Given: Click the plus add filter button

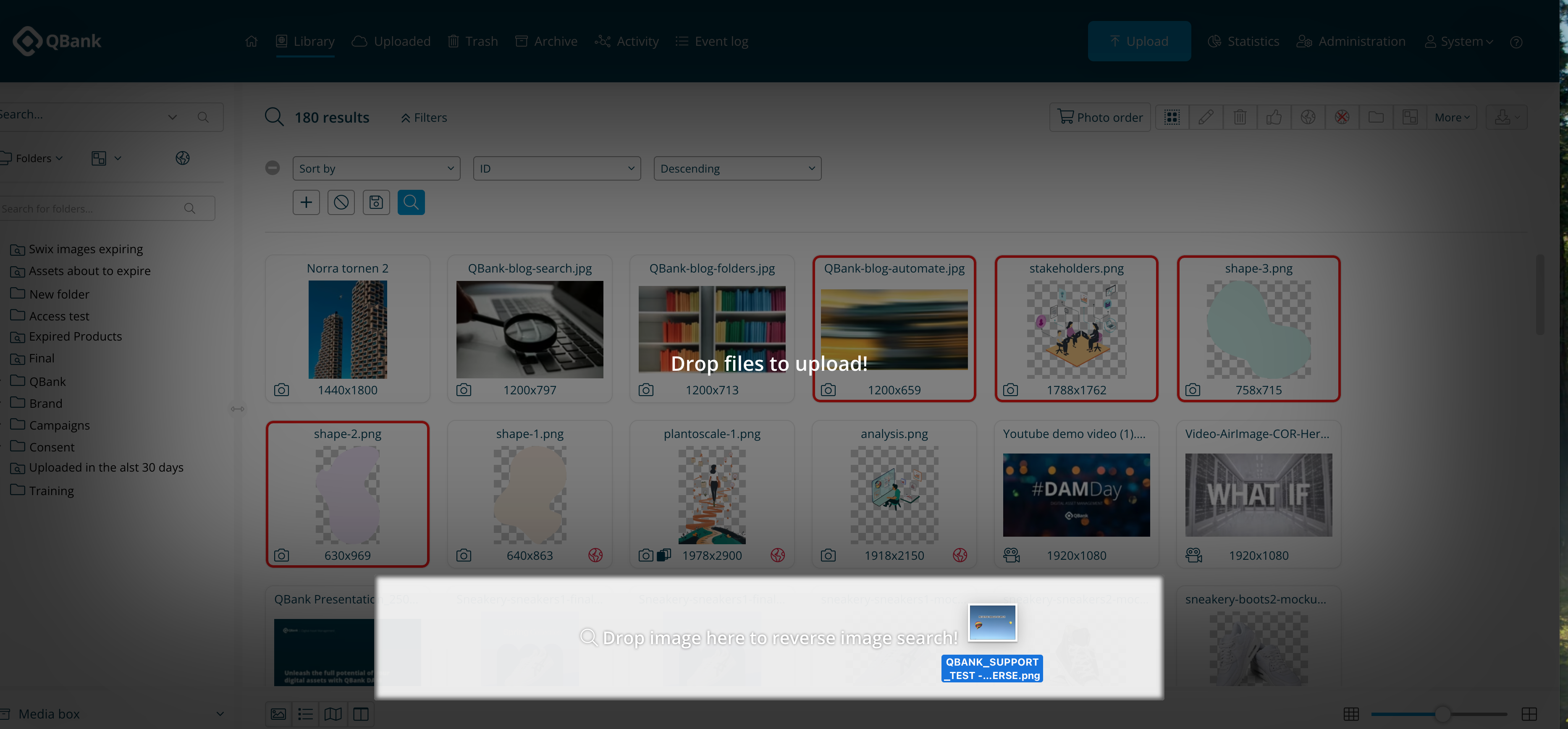Looking at the screenshot, I should click(x=306, y=202).
